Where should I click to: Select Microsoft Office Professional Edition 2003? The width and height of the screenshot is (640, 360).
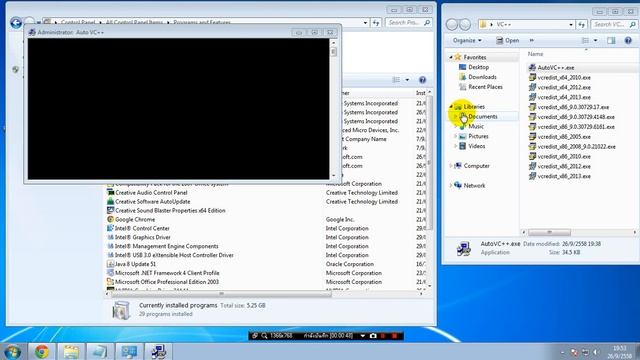coord(163,282)
